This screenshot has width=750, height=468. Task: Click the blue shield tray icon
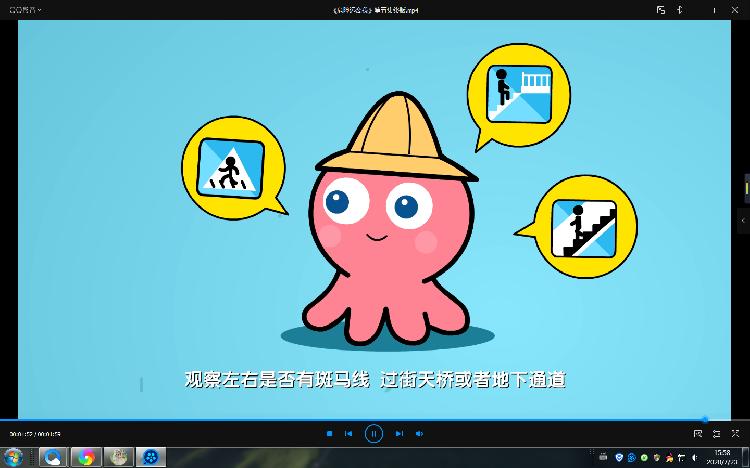[x=619, y=457]
